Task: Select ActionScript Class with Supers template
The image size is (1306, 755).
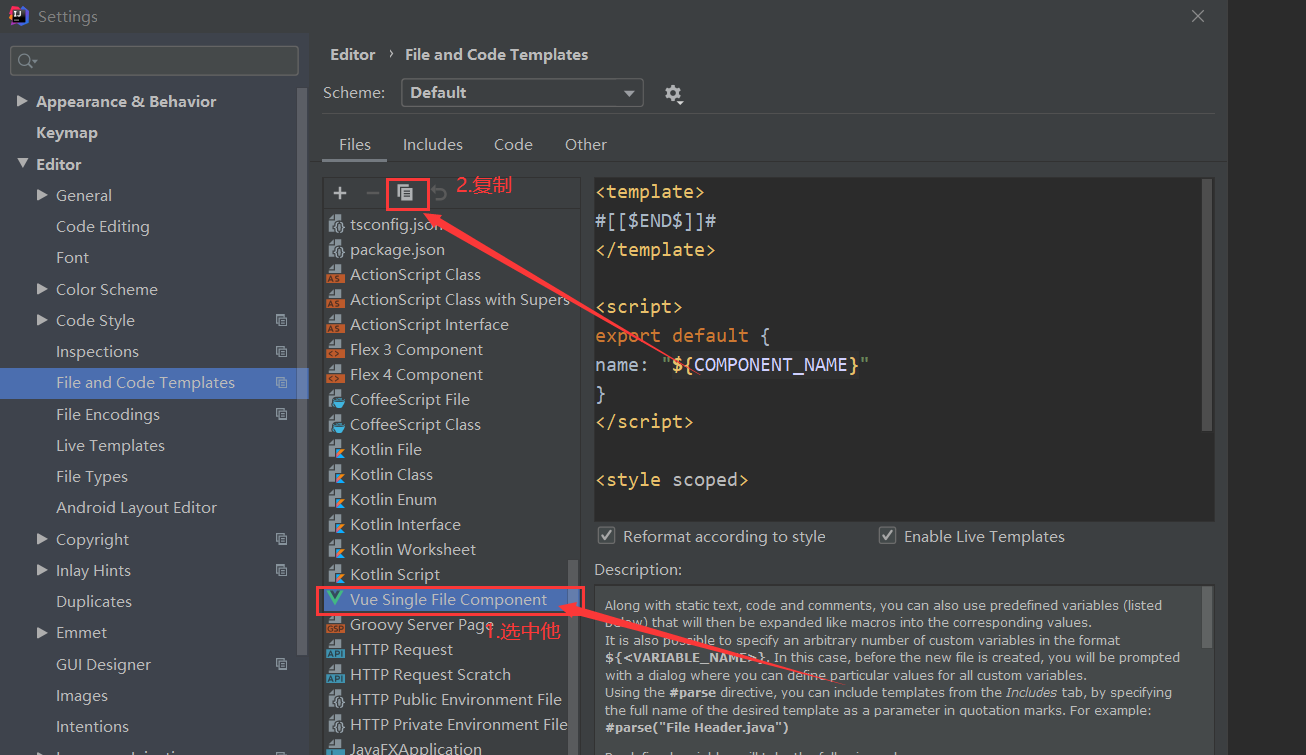Action: [459, 300]
